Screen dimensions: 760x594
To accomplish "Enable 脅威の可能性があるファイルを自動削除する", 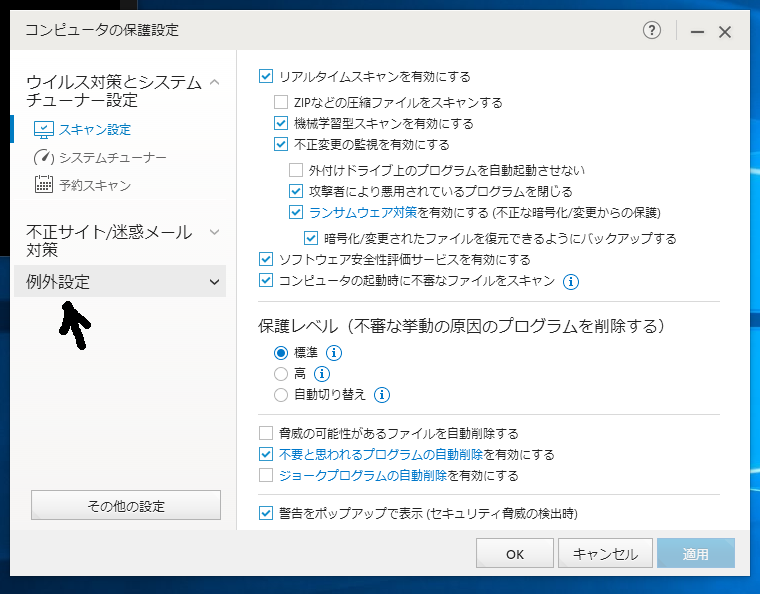I will tap(266, 433).
